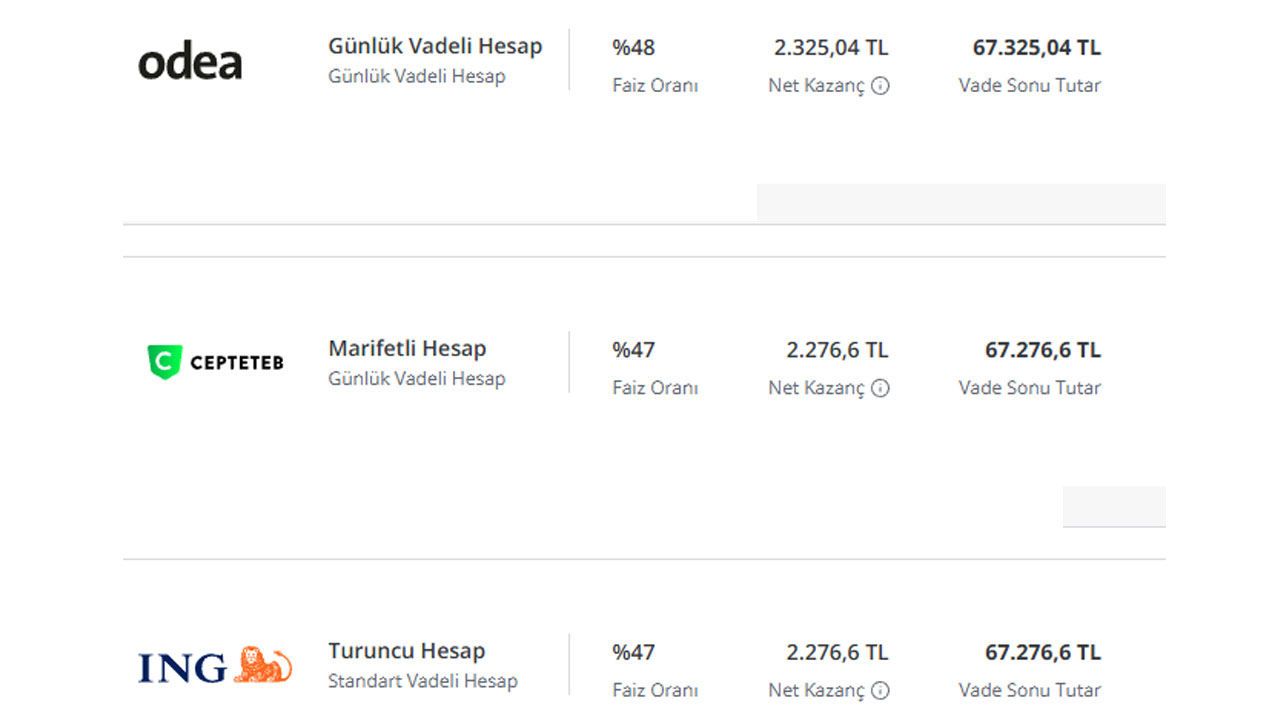Select the ING %47 Faiz Oranı value

[634, 652]
